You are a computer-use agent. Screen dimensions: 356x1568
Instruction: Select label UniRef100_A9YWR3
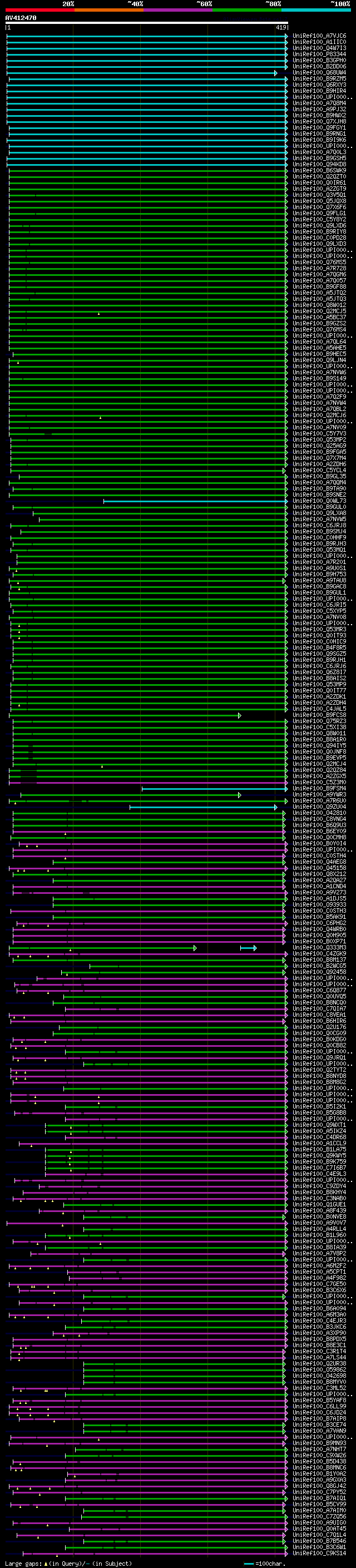point(319,794)
